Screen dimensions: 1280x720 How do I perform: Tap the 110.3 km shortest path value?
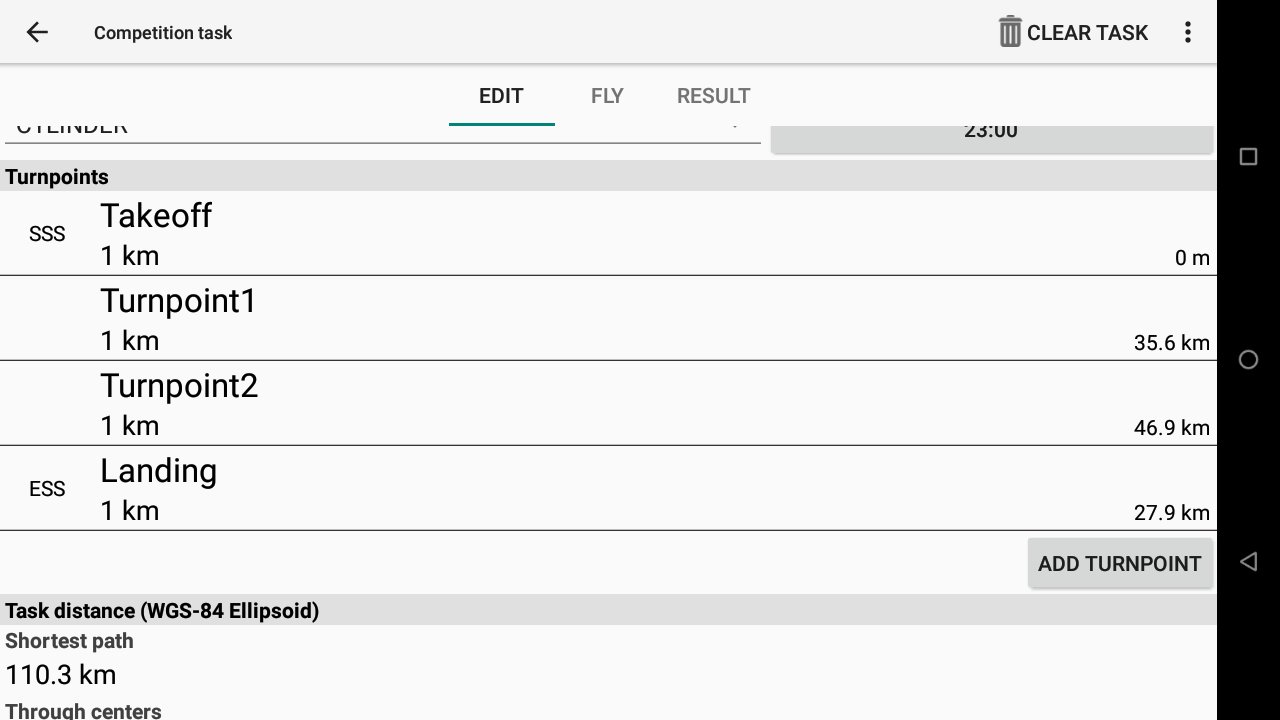point(61,675)
